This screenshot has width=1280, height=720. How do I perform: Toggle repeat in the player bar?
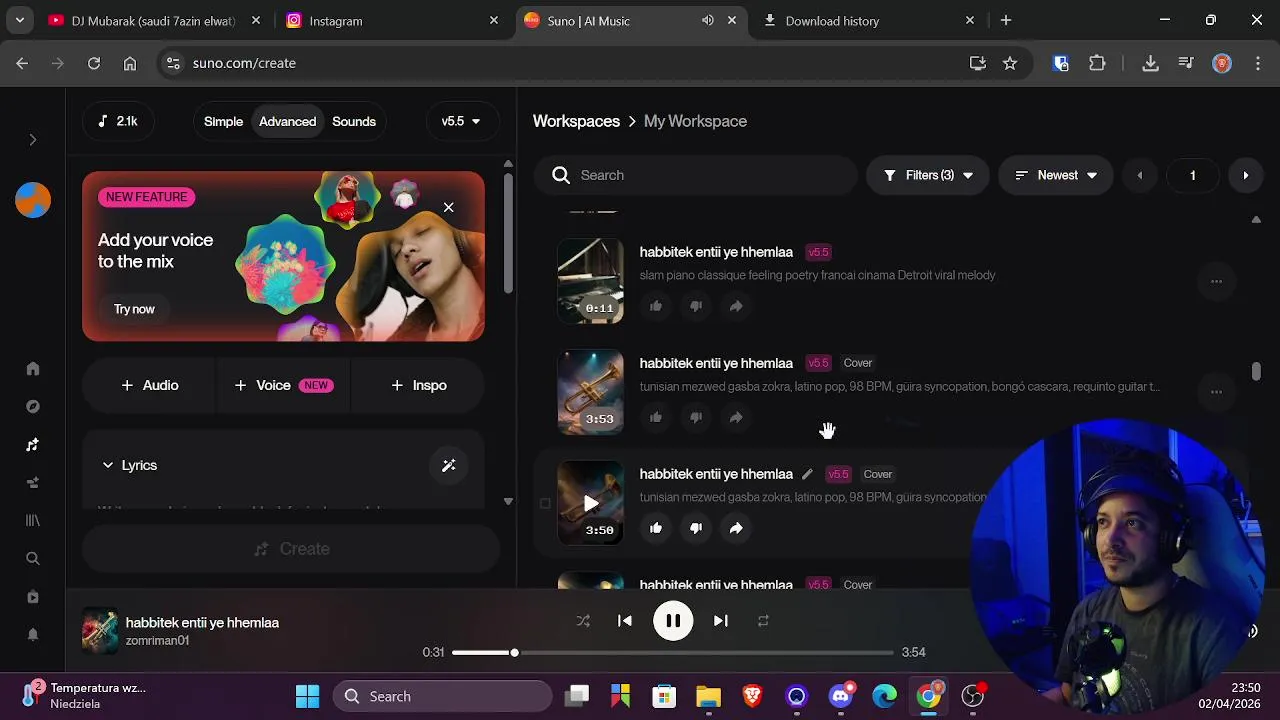click(x=763, y=621)
